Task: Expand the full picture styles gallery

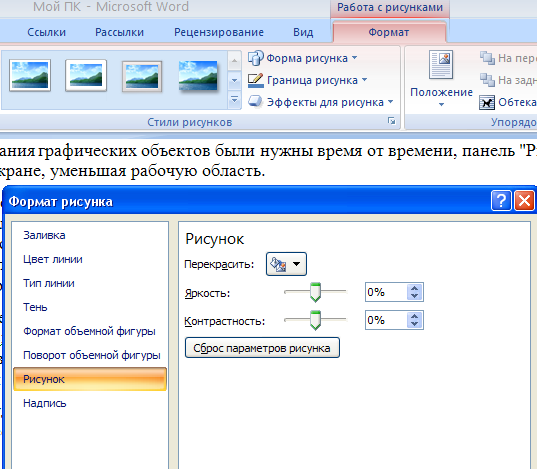Action: click(235, 100)
